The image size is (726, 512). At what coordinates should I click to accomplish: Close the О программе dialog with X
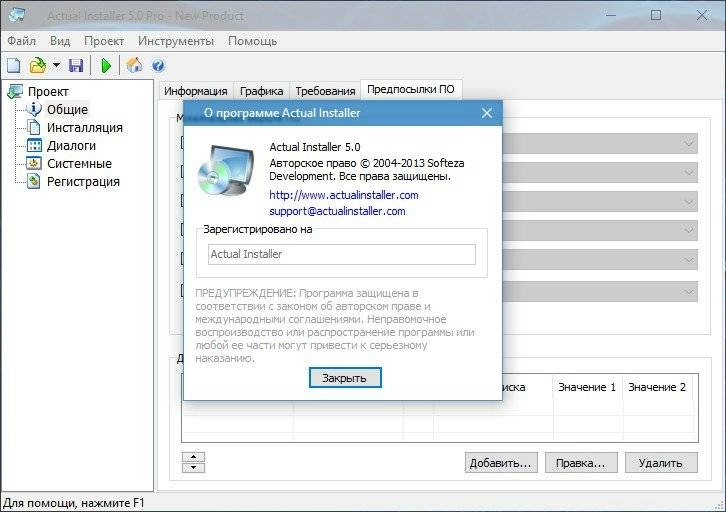point(487,113)
